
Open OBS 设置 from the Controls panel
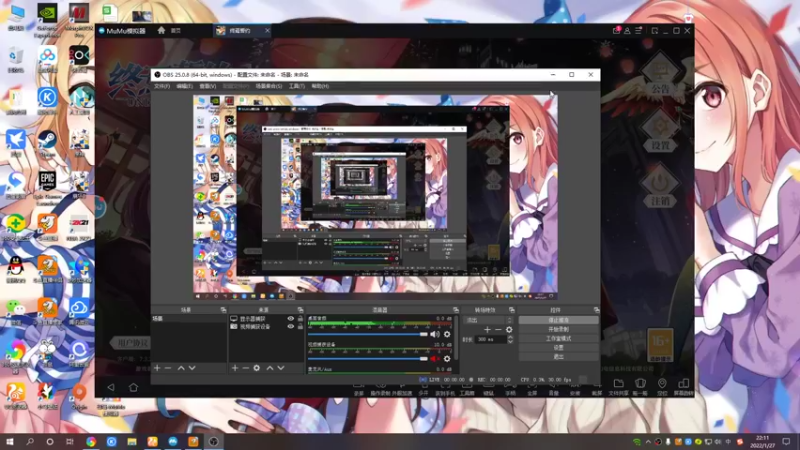coord(559,347)
